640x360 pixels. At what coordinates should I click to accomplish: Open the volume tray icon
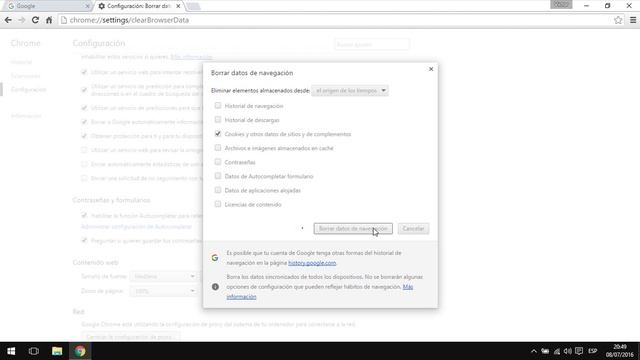pyautogui.click(x=568, y=351)
